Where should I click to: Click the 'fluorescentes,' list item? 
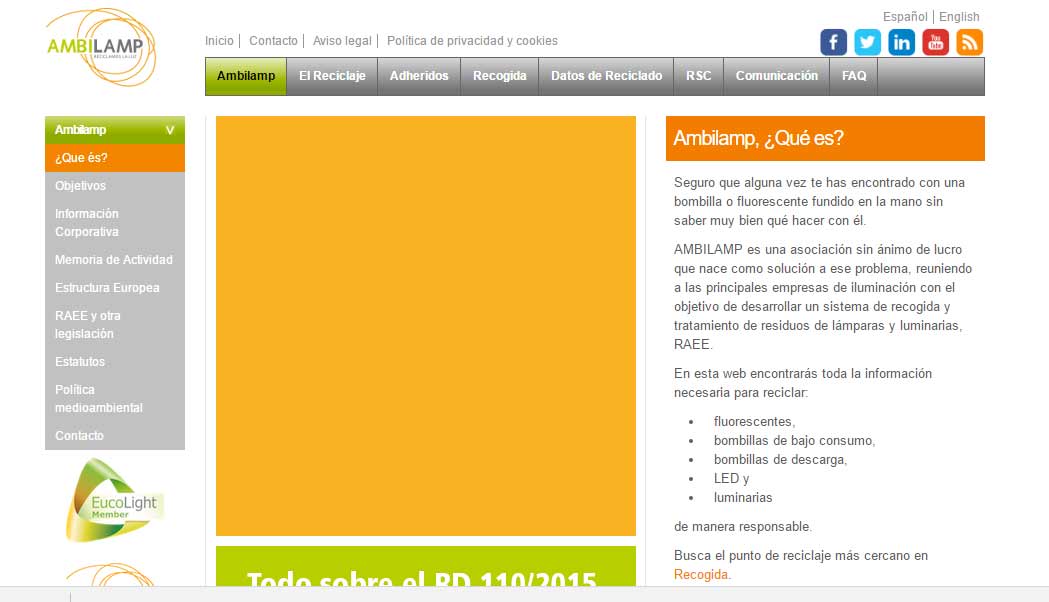click(x=754, y=421)
